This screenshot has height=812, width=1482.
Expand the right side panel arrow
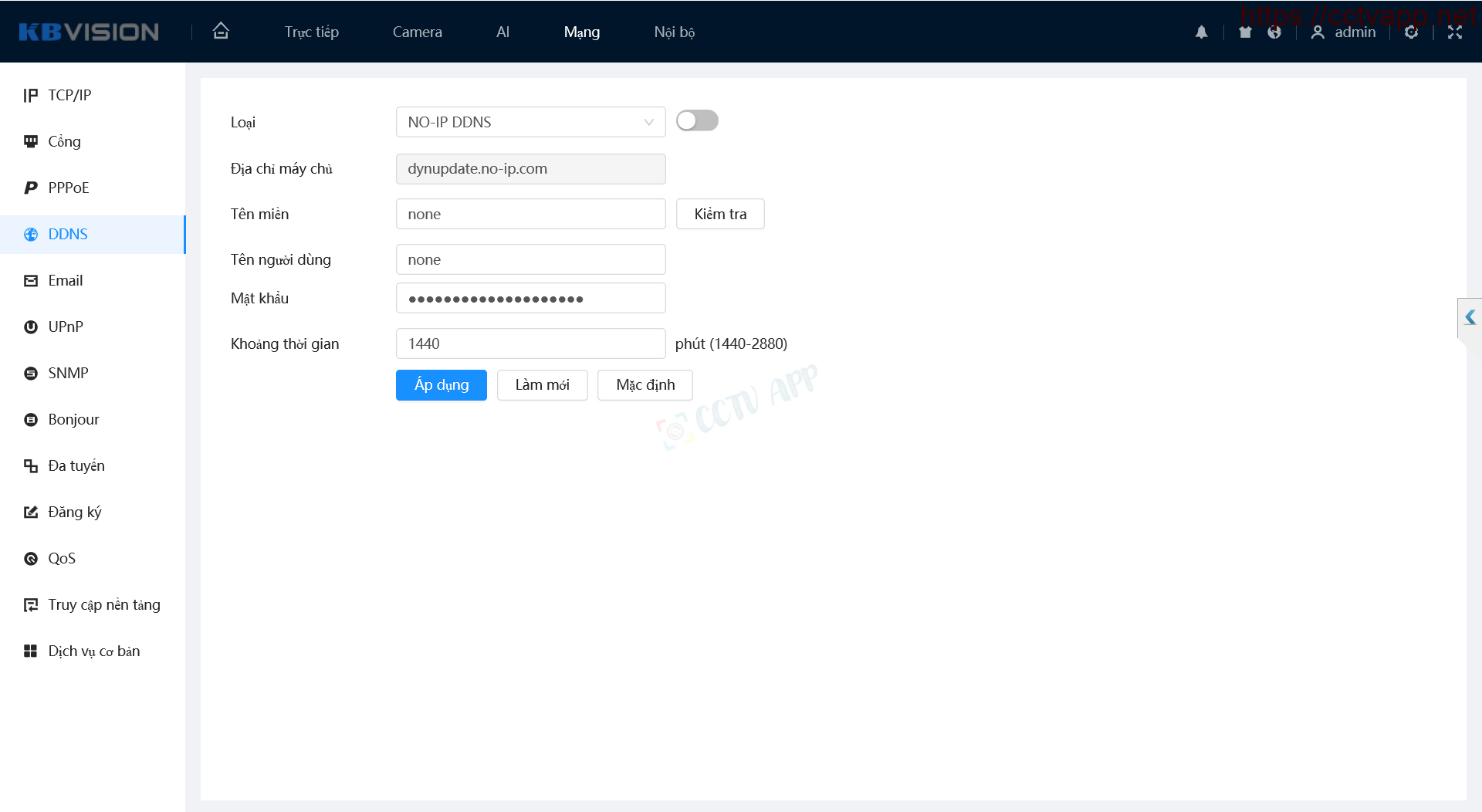1470,317
